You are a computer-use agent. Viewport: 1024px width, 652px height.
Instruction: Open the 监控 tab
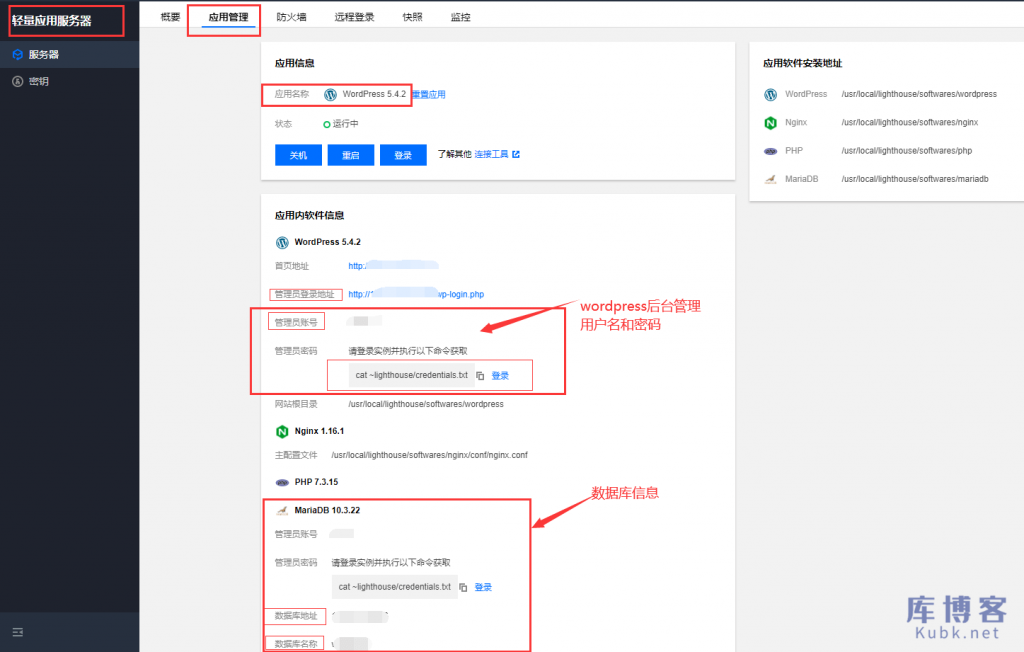click(460, 17)
